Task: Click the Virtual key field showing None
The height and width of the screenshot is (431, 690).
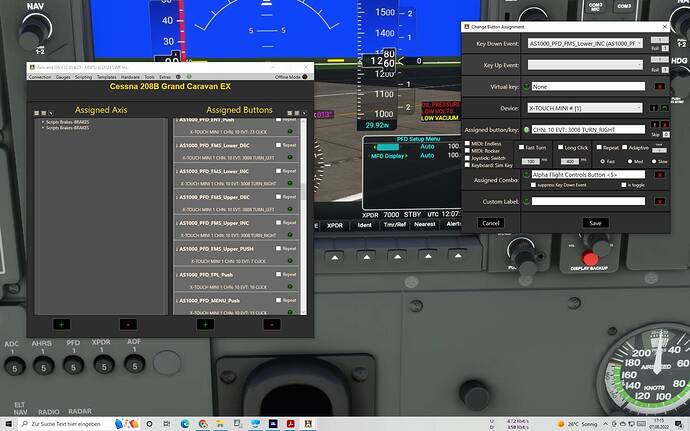Action: pyautogui.click(x=588, y=86)
